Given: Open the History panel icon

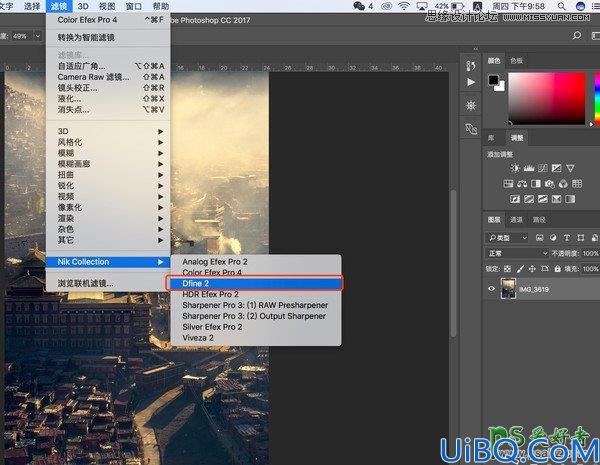Looking at the screenshot, I should tap(471, 66).
